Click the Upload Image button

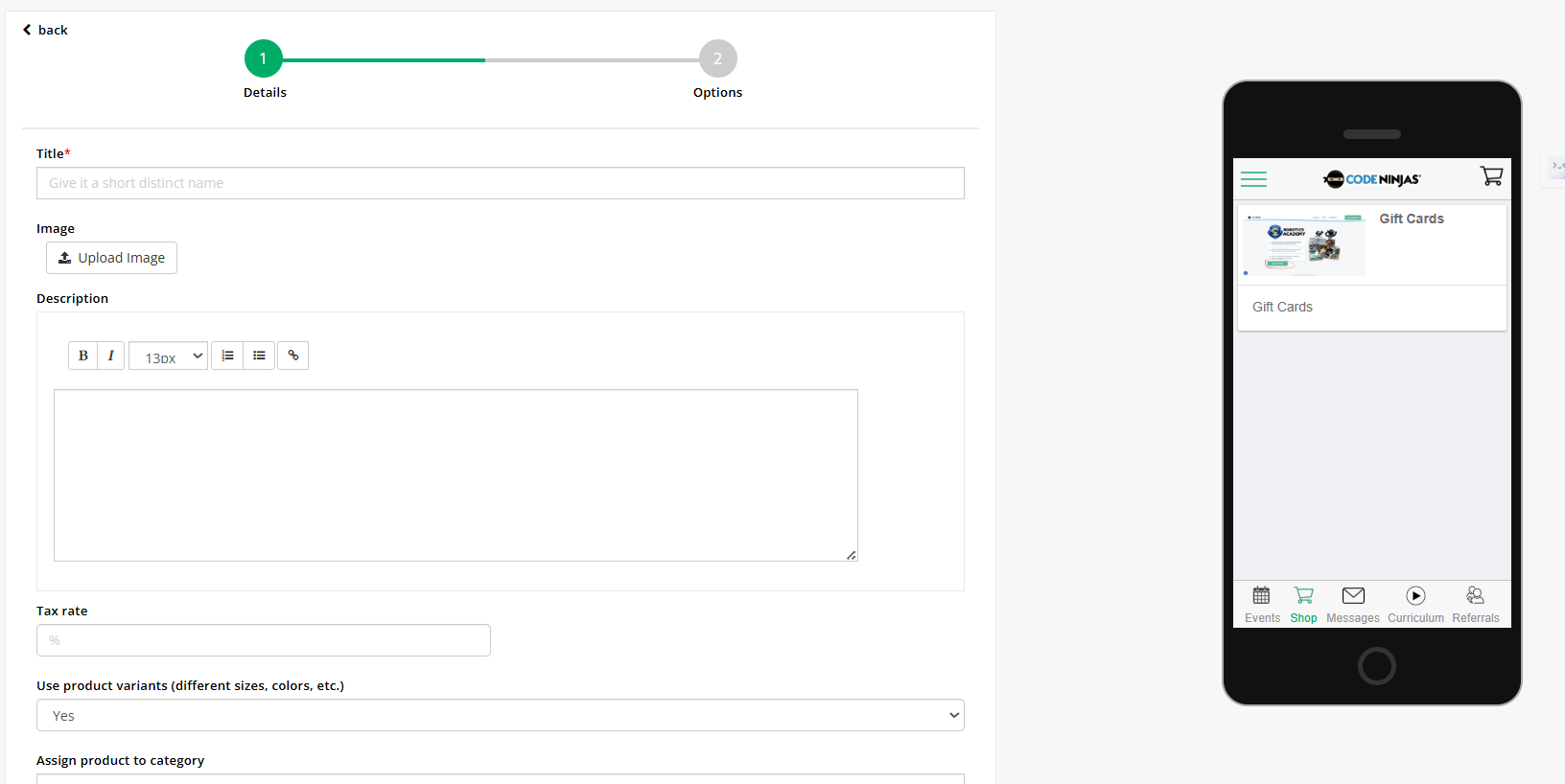(112, 258)
